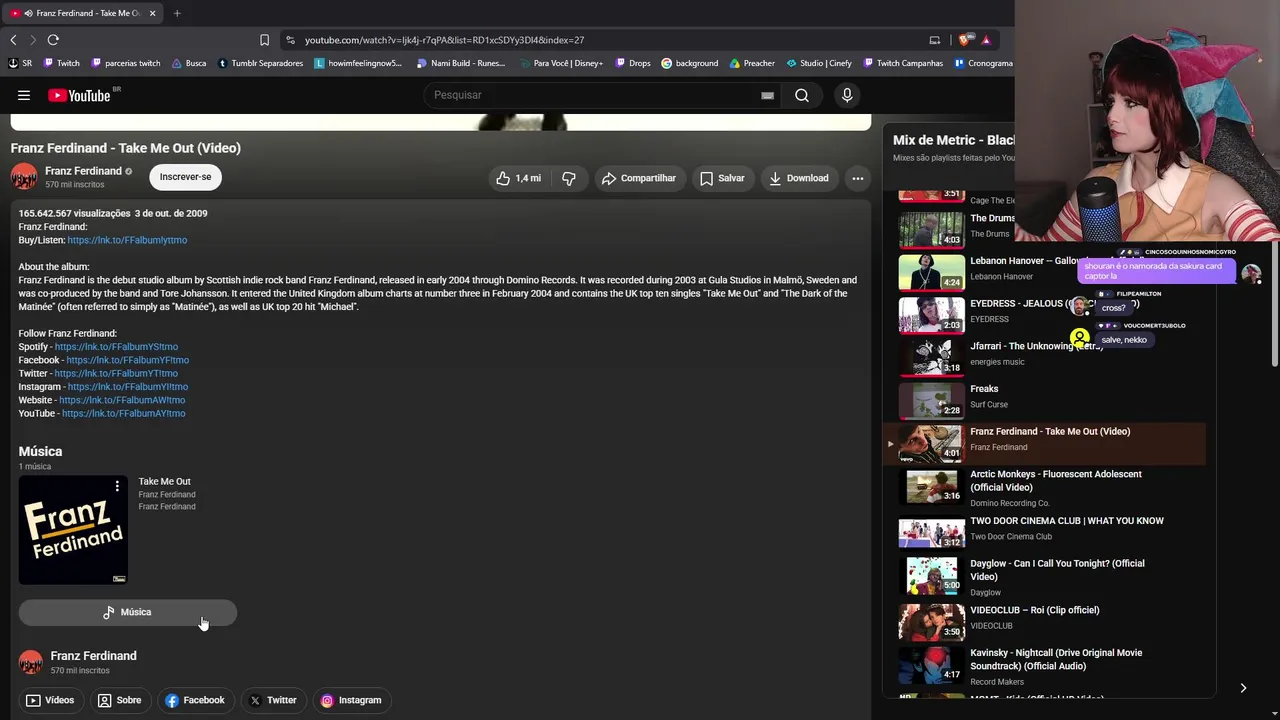This screenshot has height=720, width=1280.
Task: Open the Franz Ferdinand album cover thumbnail
Action: (x=73, y=530)
